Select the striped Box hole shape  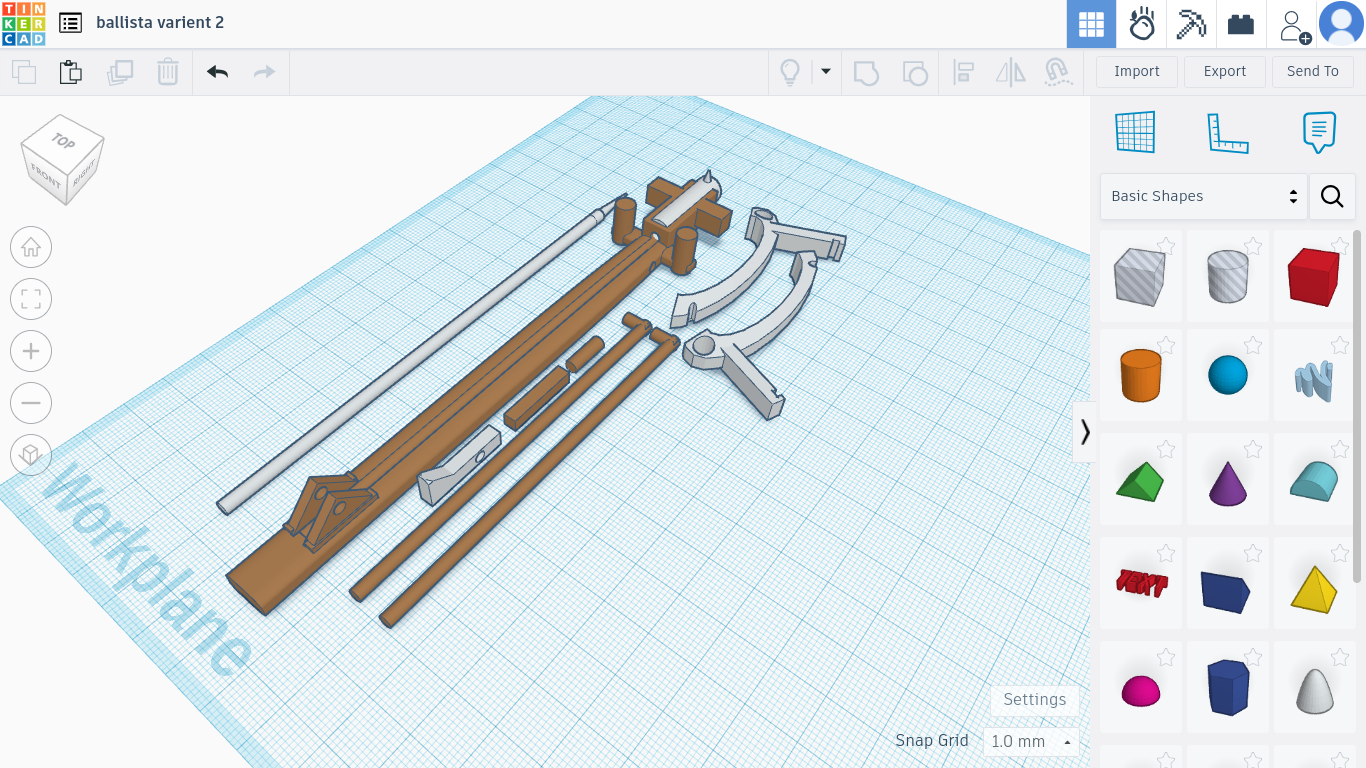(1140, 276)
